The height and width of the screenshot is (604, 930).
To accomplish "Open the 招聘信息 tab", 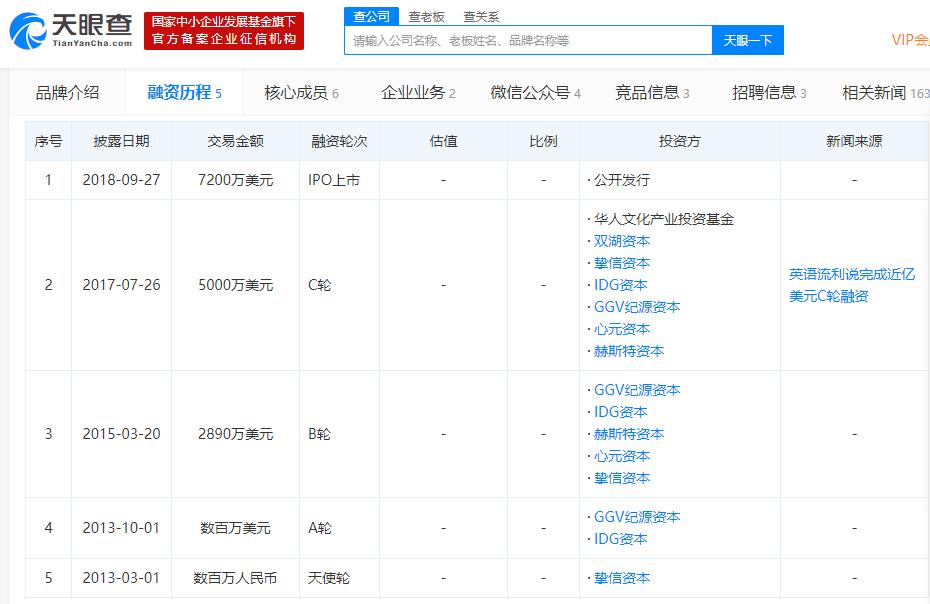I will (x=769, y=93).
